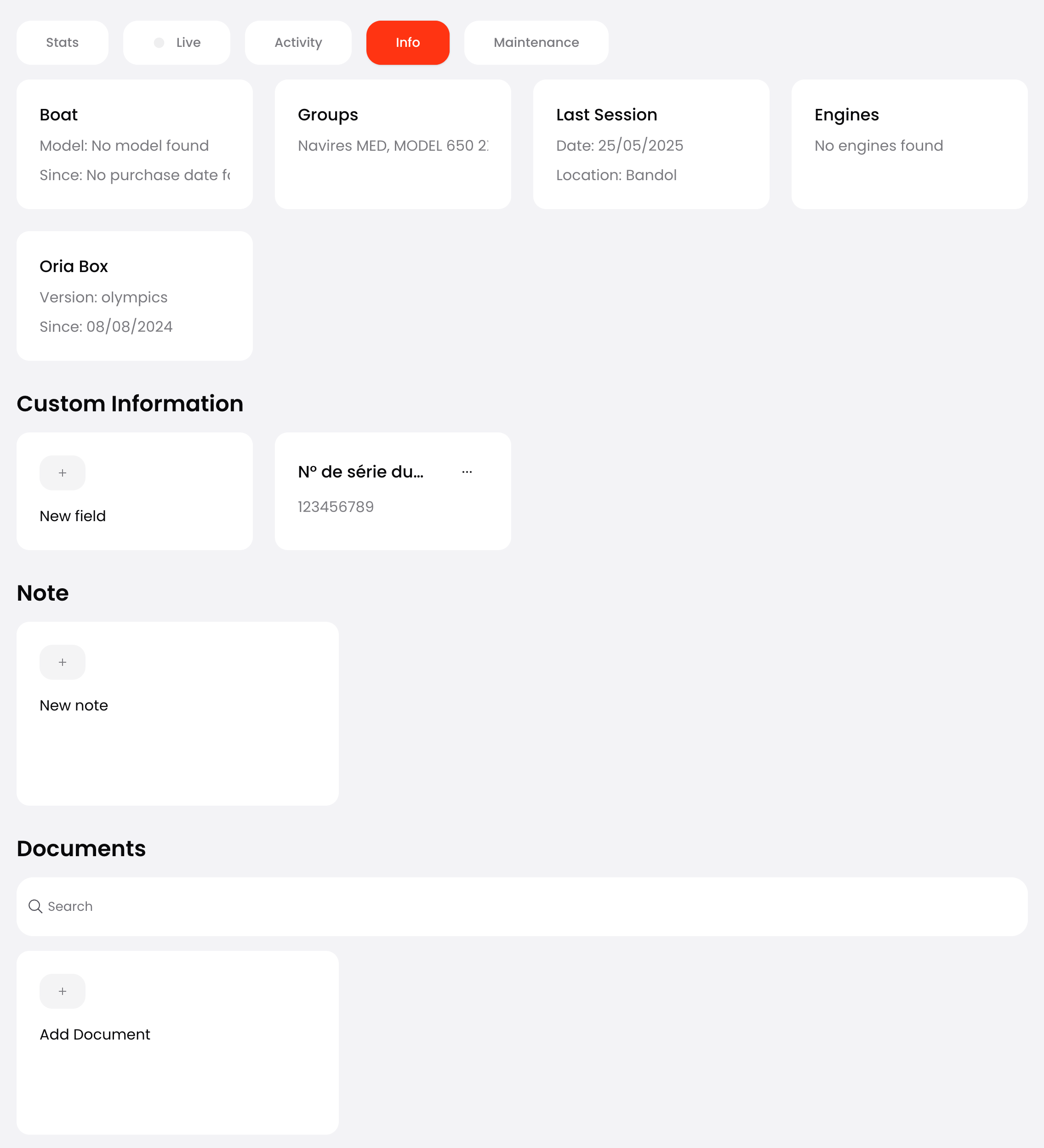The width and height of the screenshot is (1044, 1148).
Task: Open the Engines card
Action: coord(909,144)
